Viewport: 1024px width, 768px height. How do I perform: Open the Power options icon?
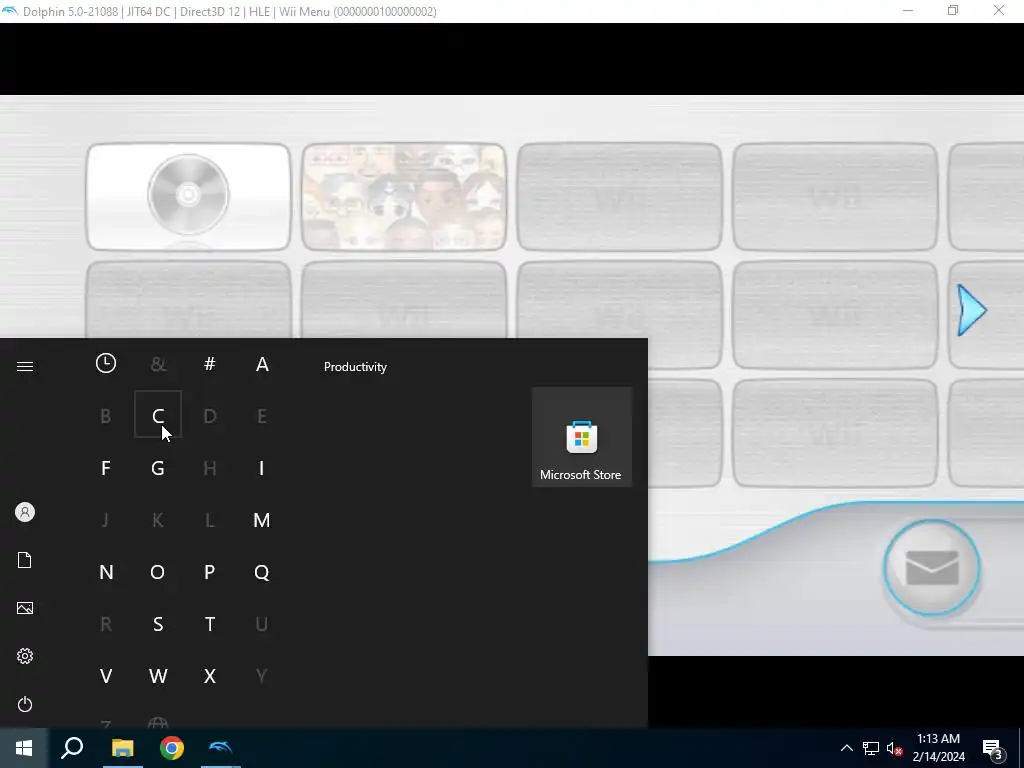click(x=25, y=704)
